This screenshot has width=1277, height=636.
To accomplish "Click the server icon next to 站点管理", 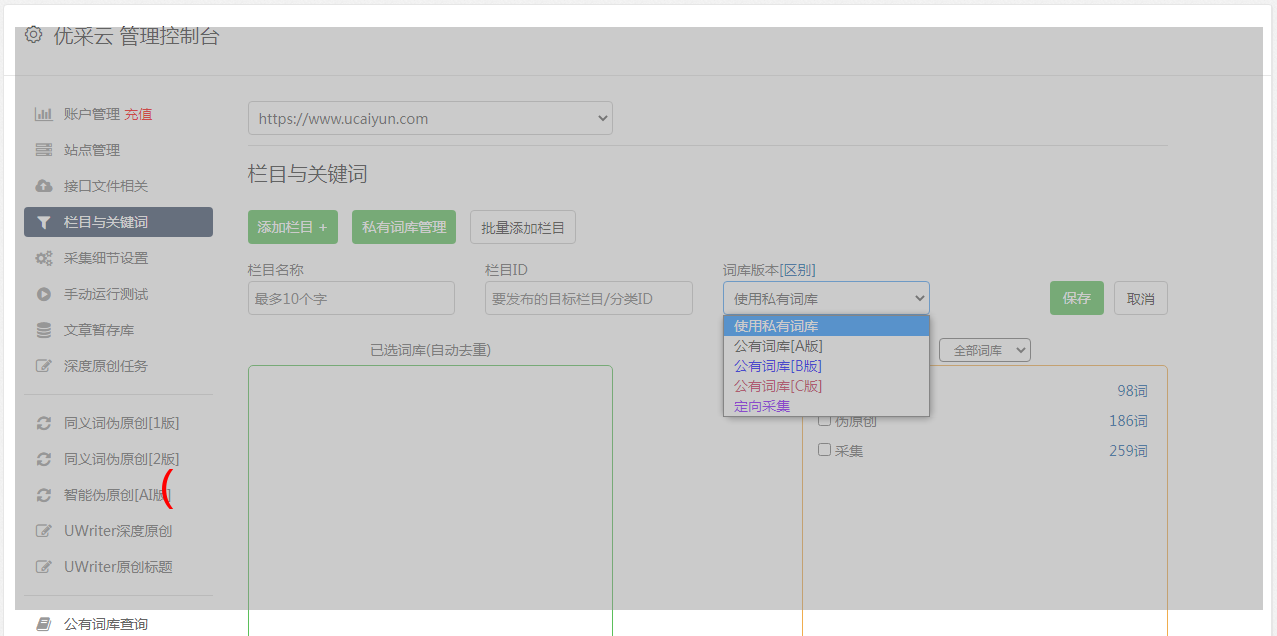I will click(x=43, y=150).
